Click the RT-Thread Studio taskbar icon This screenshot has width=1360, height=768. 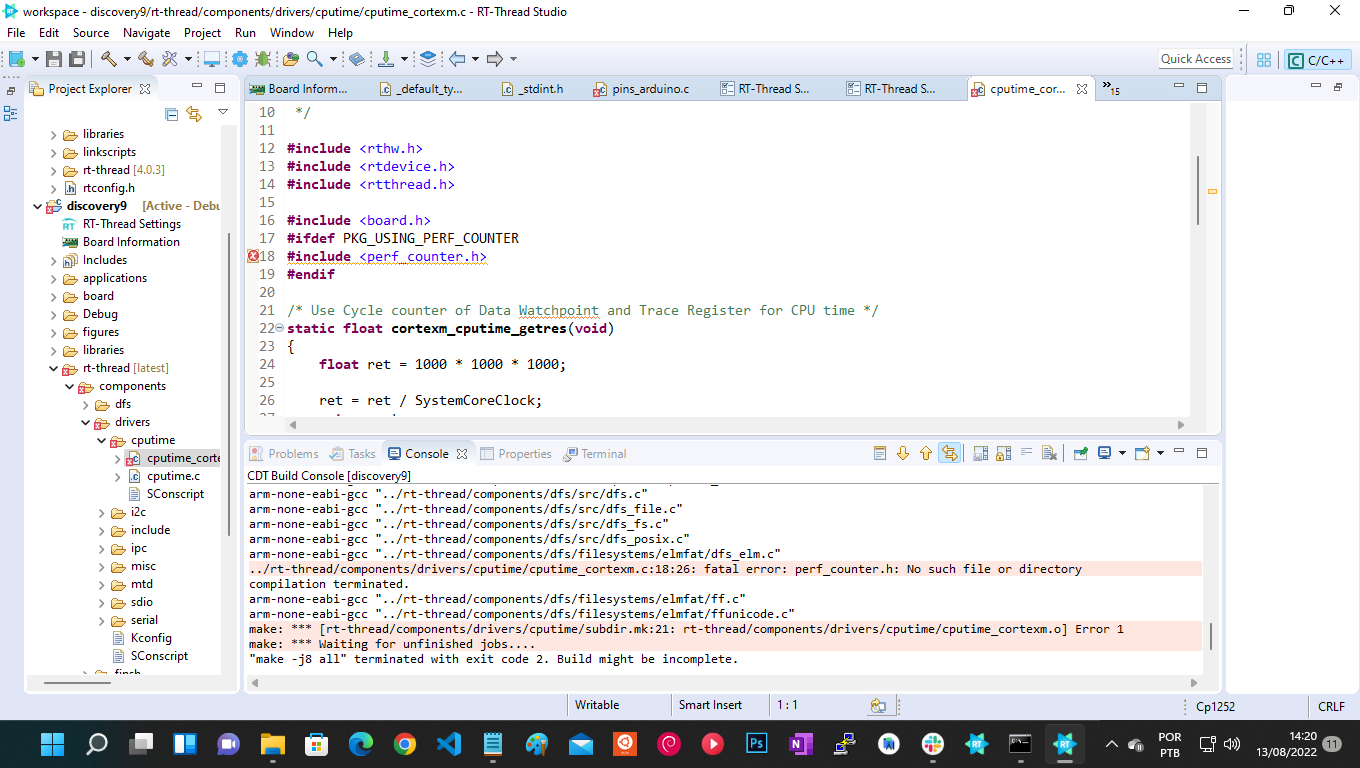[1064, 744]
